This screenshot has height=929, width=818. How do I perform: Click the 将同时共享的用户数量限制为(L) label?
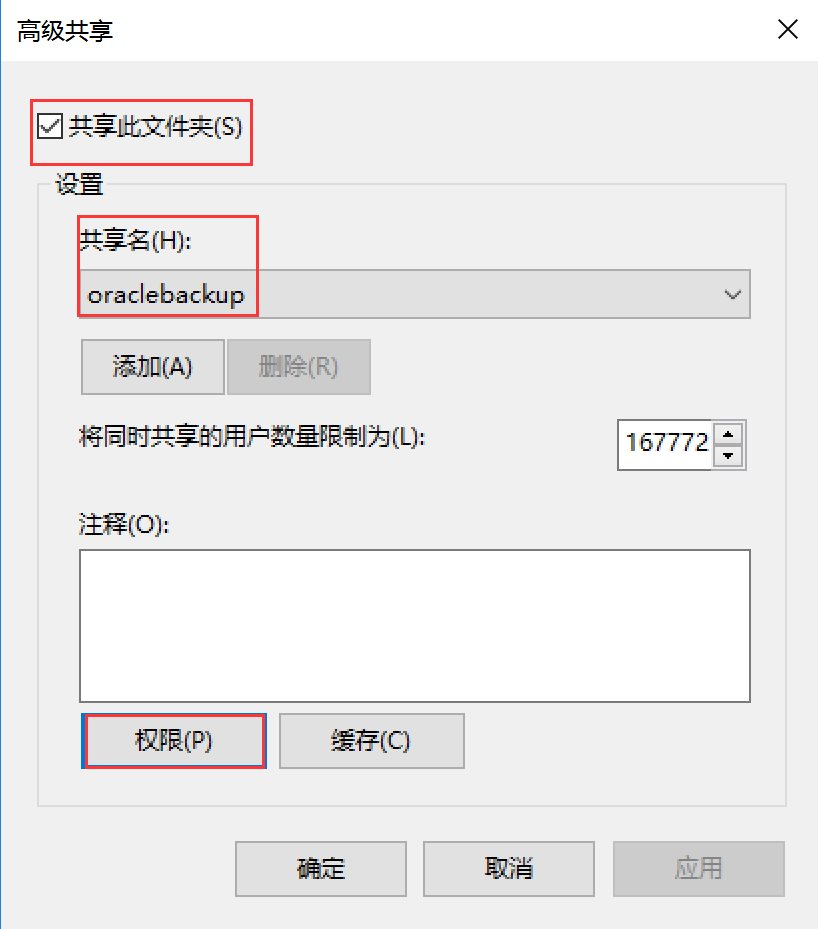pos(252,437)
